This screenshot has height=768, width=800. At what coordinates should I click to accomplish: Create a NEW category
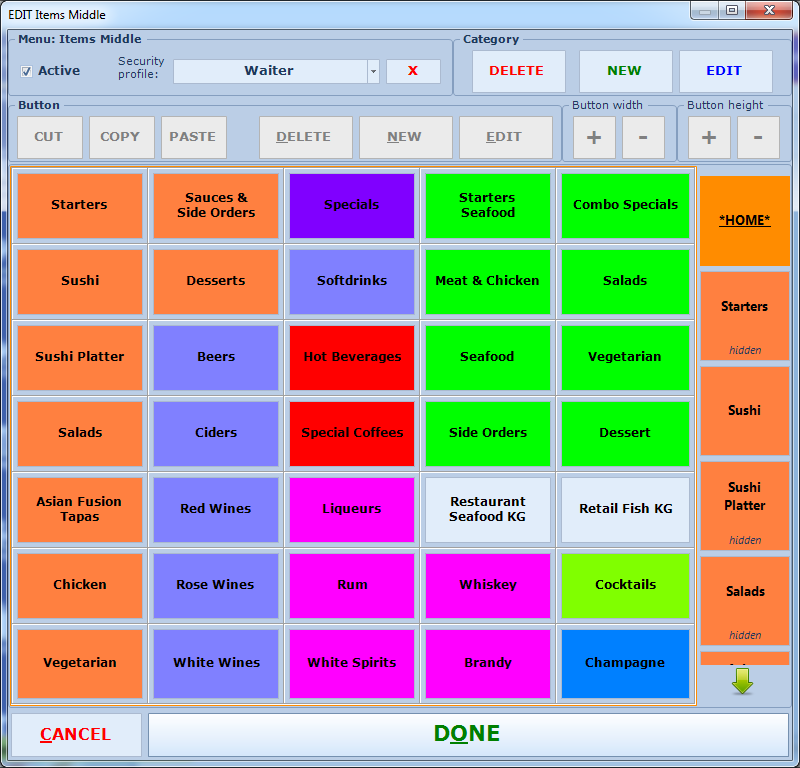click(625, 71)
